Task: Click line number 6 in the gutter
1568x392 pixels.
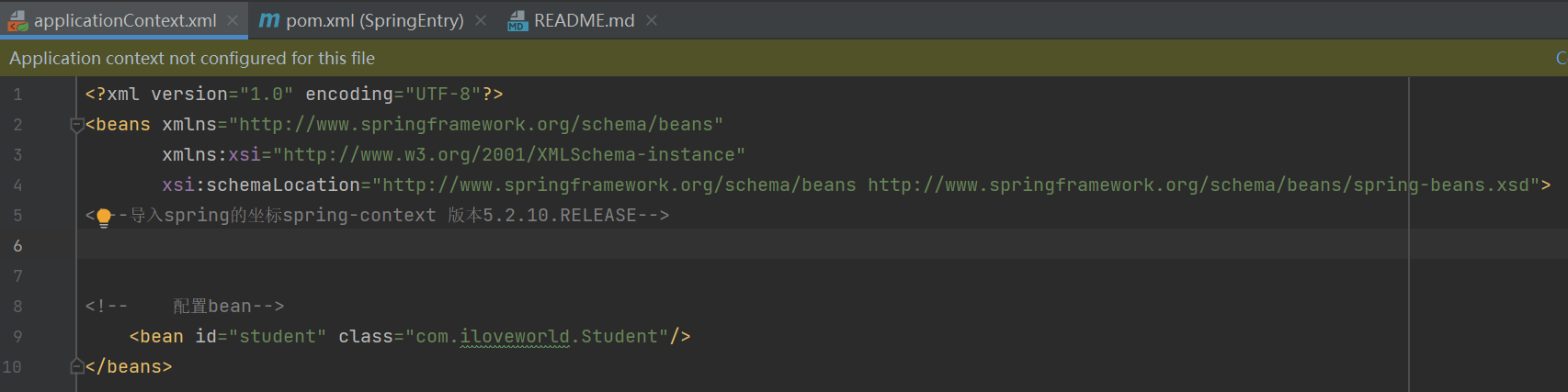Action: click(x=17, y=246)
